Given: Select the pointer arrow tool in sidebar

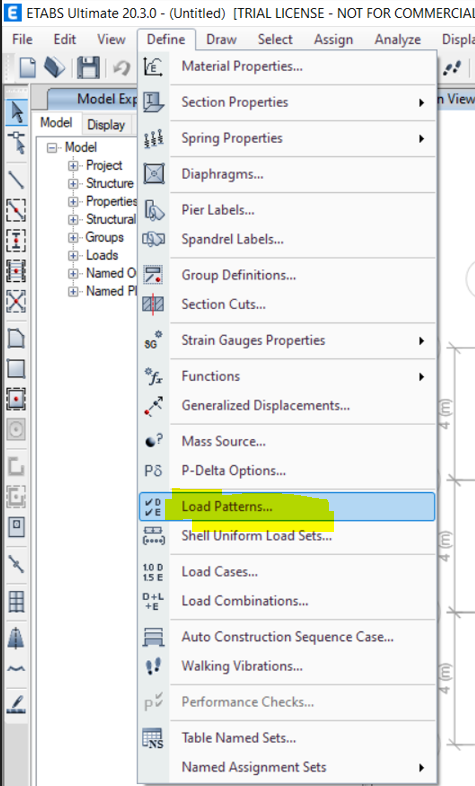Looking at the screenshot, I should coord(17,112).
